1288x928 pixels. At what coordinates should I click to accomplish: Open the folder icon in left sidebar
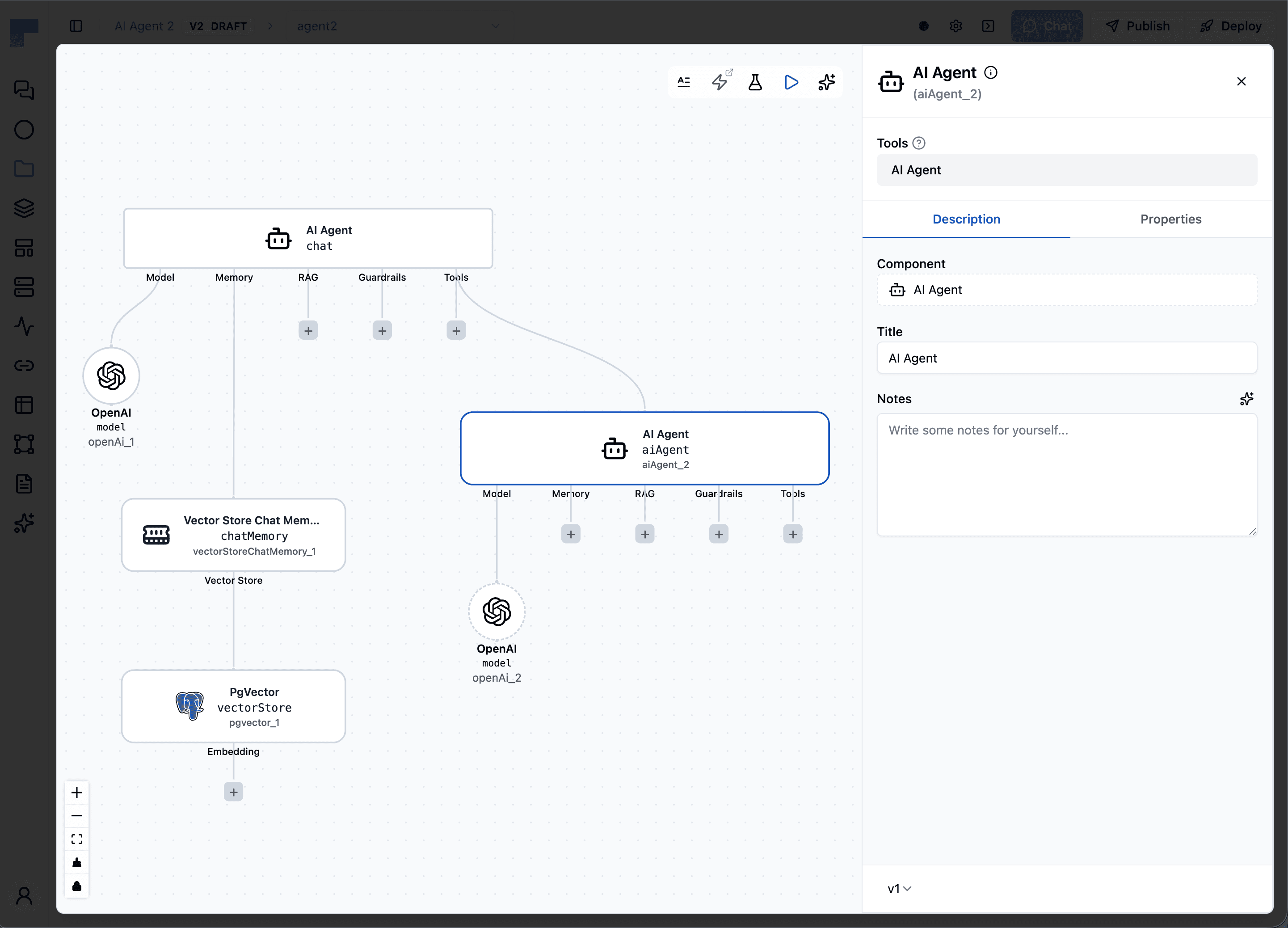[x=24, y=169]
